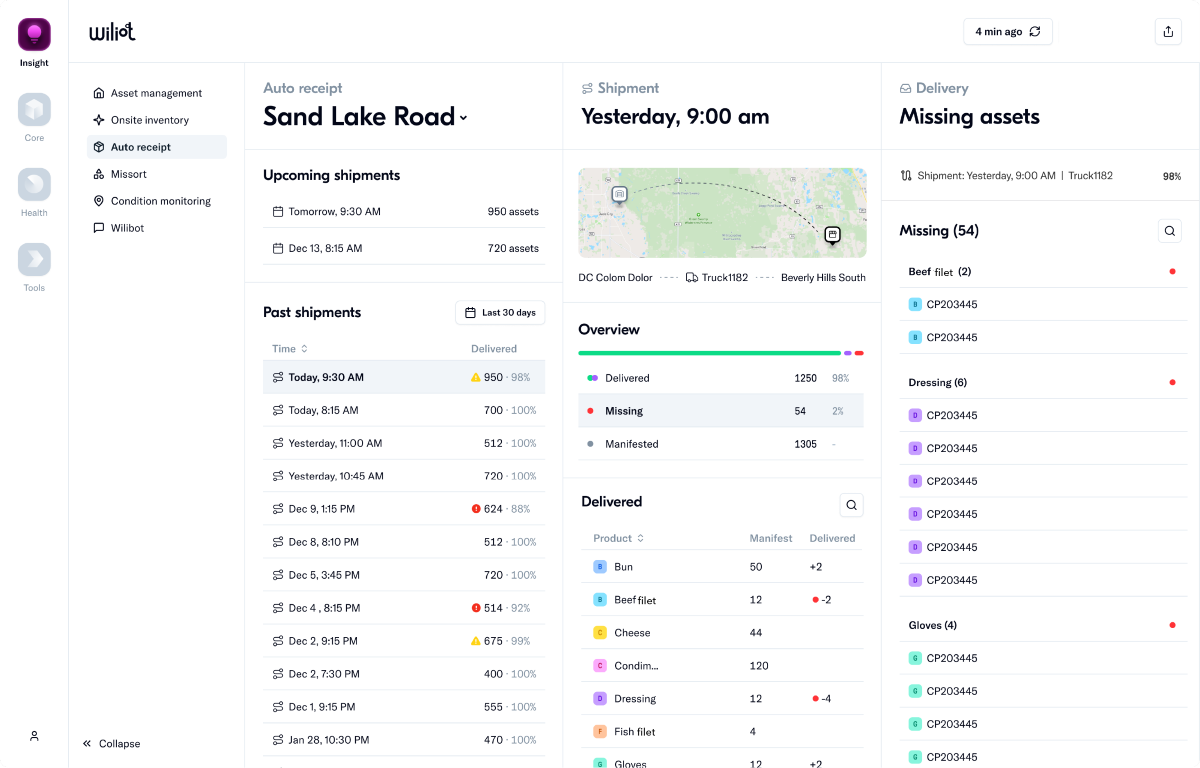
Task: Select the Missing row in Overview
Action: 720,411
